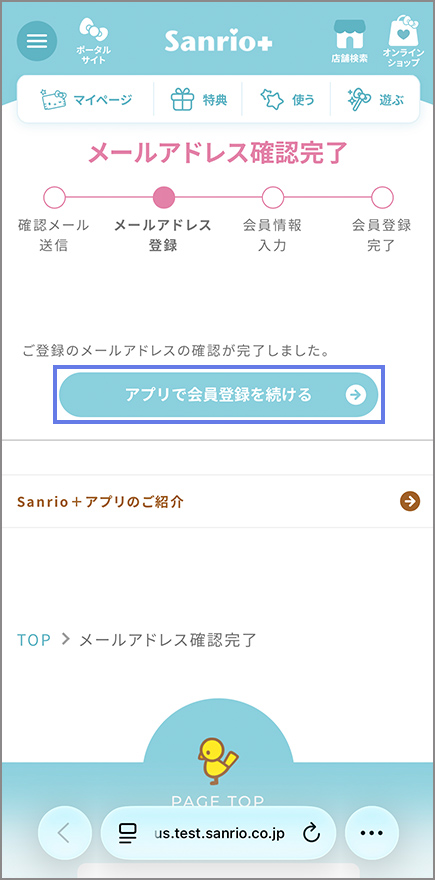Viewport: 435px width, 880px height.
Task: Open the hamburger menu icon
Action: click(x=37, y=41)
